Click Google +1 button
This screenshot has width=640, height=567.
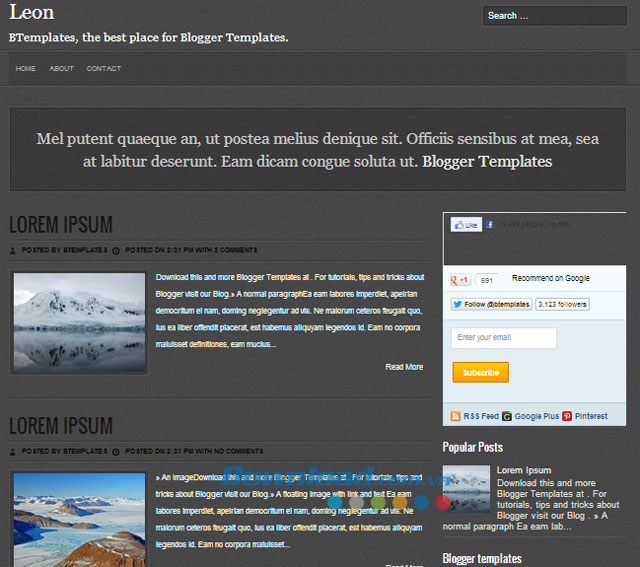tap(460, 280)
